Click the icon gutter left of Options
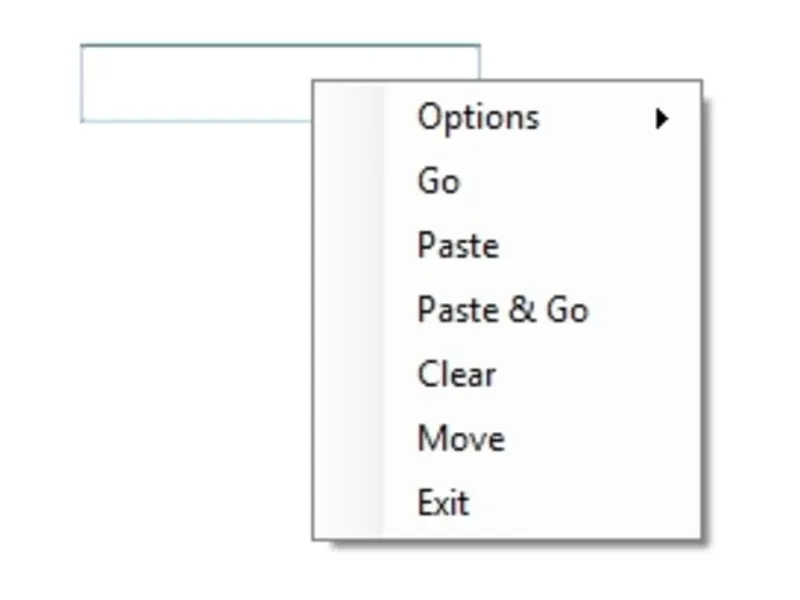This screenshot has width=800, height=600. 350,118
